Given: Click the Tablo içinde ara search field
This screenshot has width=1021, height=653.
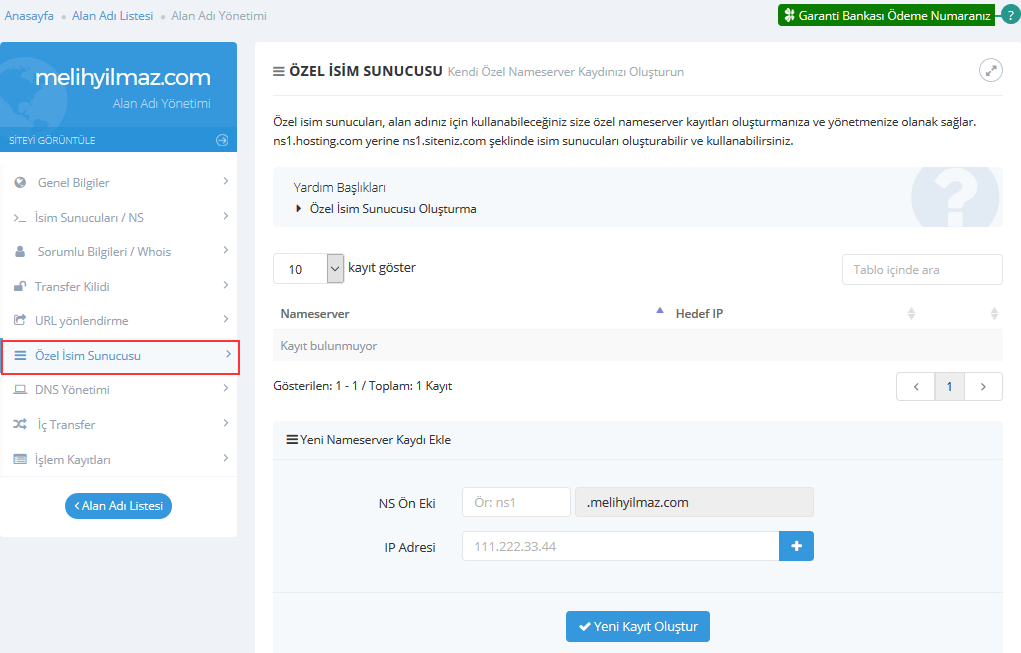Looking at the screenshot, I should coord(921,270).
